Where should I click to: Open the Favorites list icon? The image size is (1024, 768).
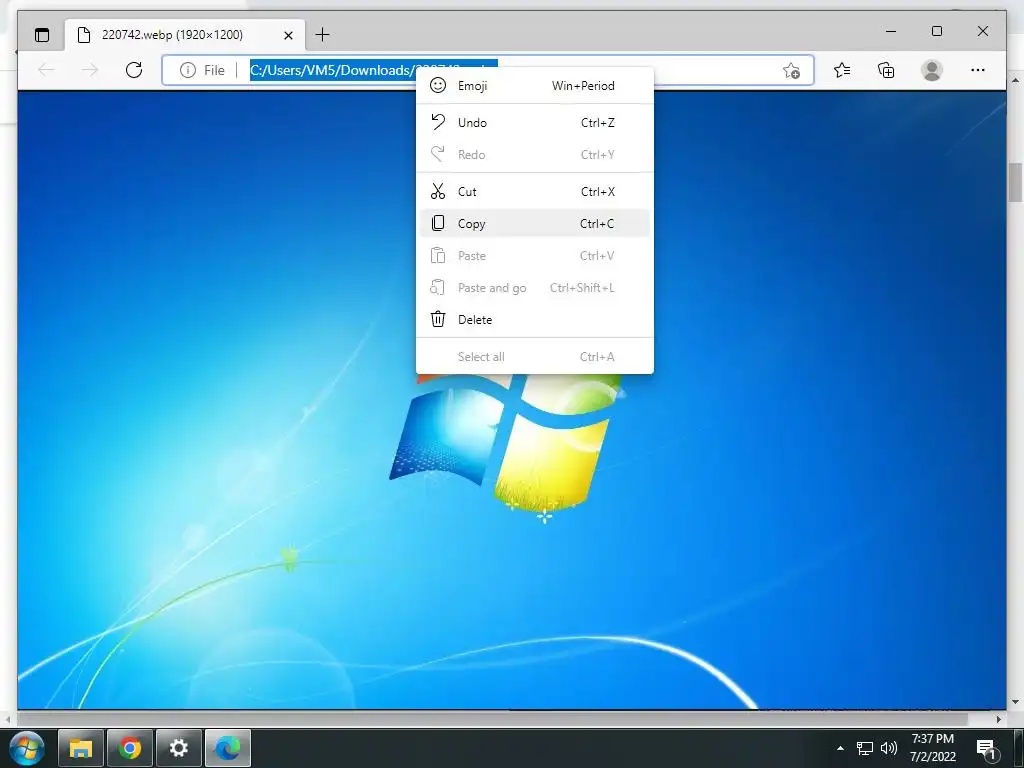[x=842, y=70]
